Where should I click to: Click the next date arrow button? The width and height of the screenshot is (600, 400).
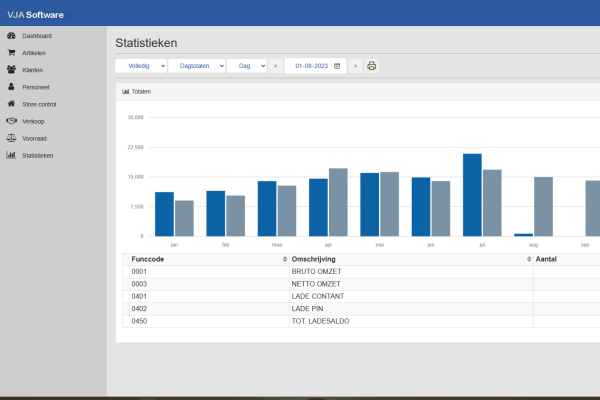pos(355,66)
